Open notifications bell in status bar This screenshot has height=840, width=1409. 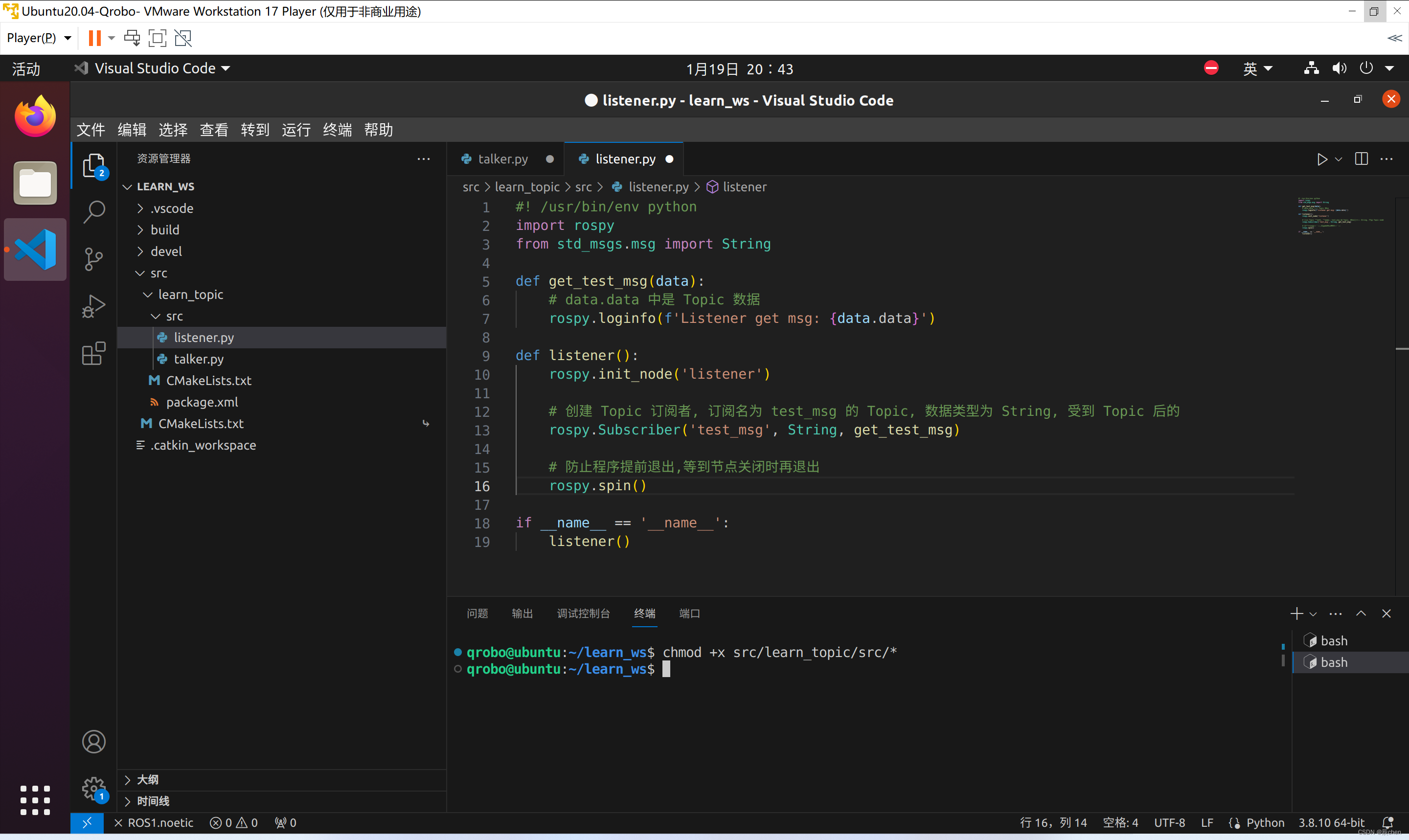tap(1388, 822)
